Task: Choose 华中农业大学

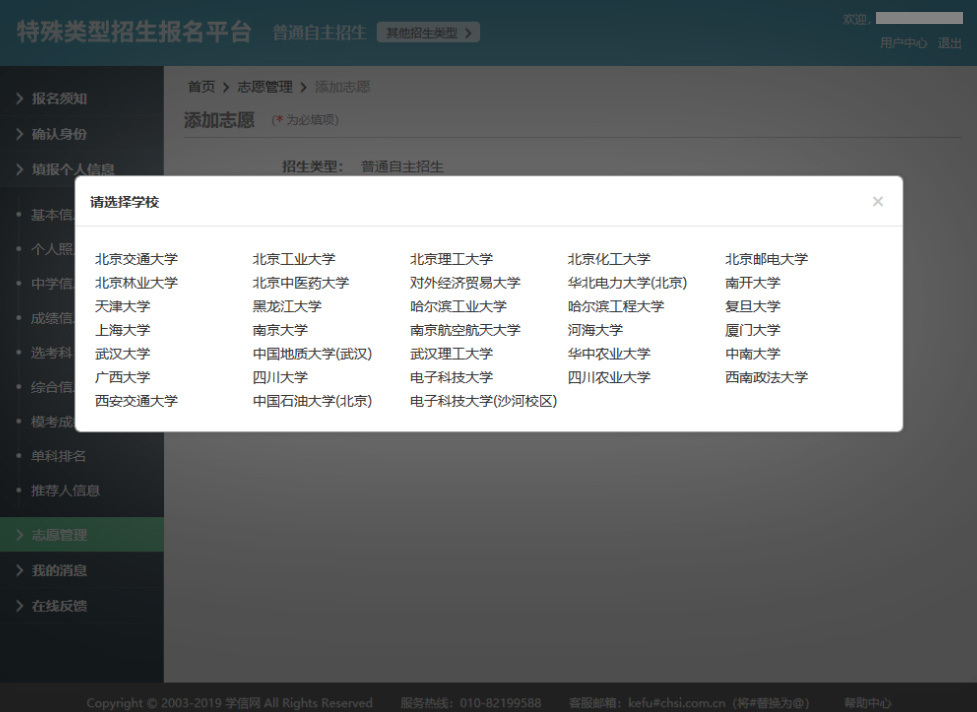Action: (x=609, y=354)
